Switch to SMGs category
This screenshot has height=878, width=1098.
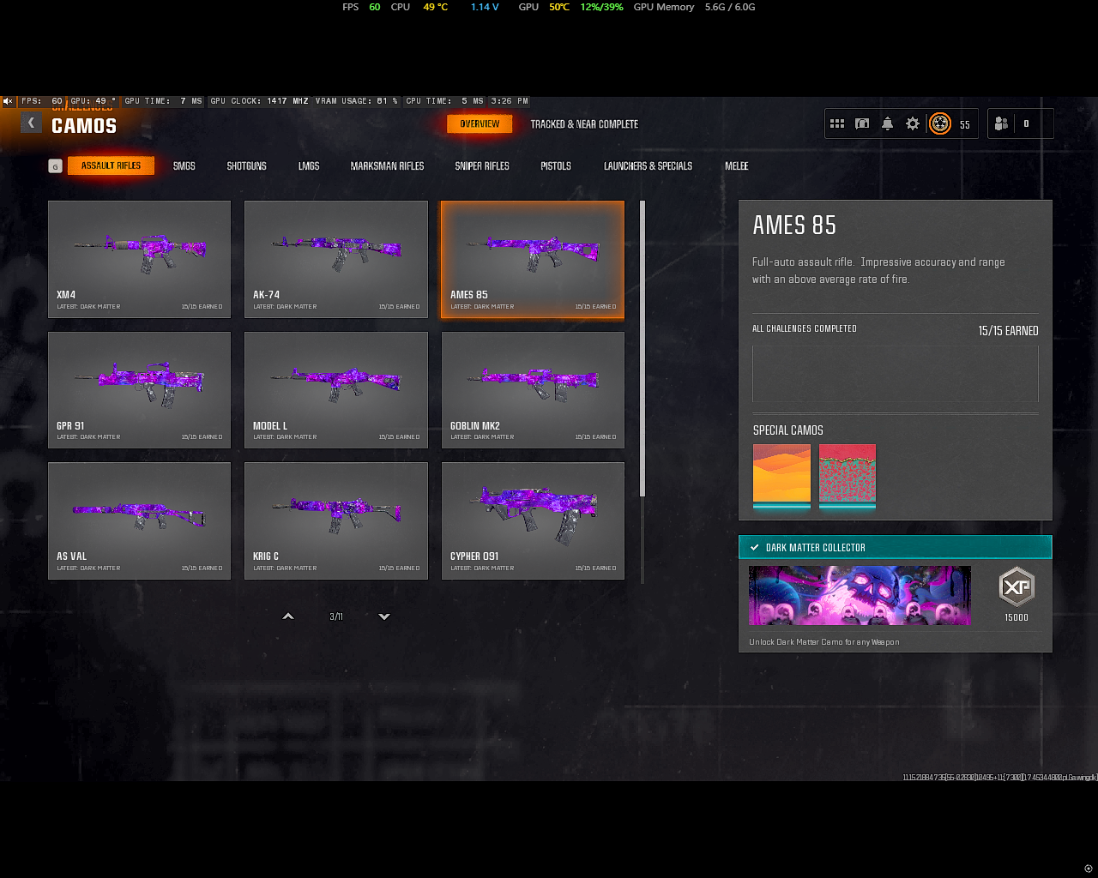184,166
